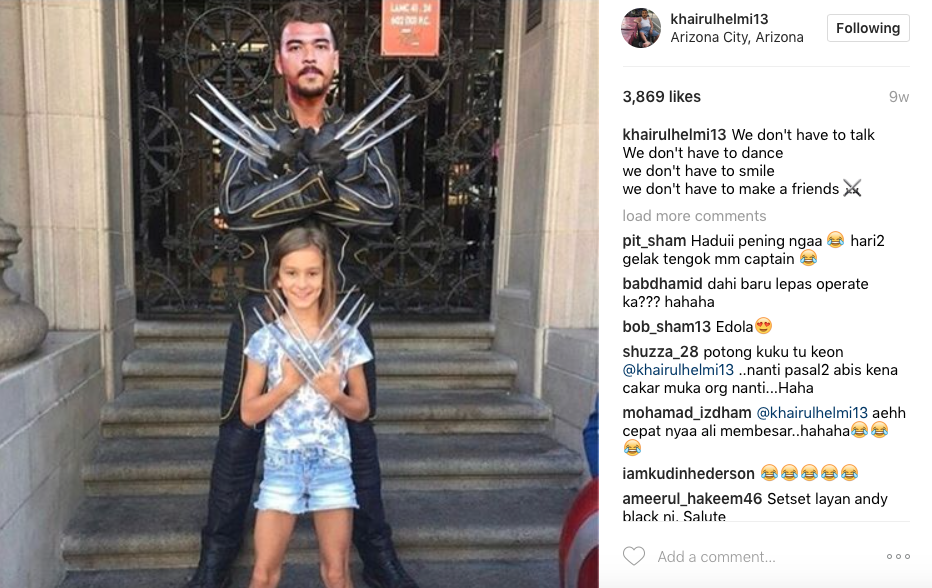Click the Add a comment field
Viewport: 932px width, 588px height.
pyautogui.click(x=767, y=556)
